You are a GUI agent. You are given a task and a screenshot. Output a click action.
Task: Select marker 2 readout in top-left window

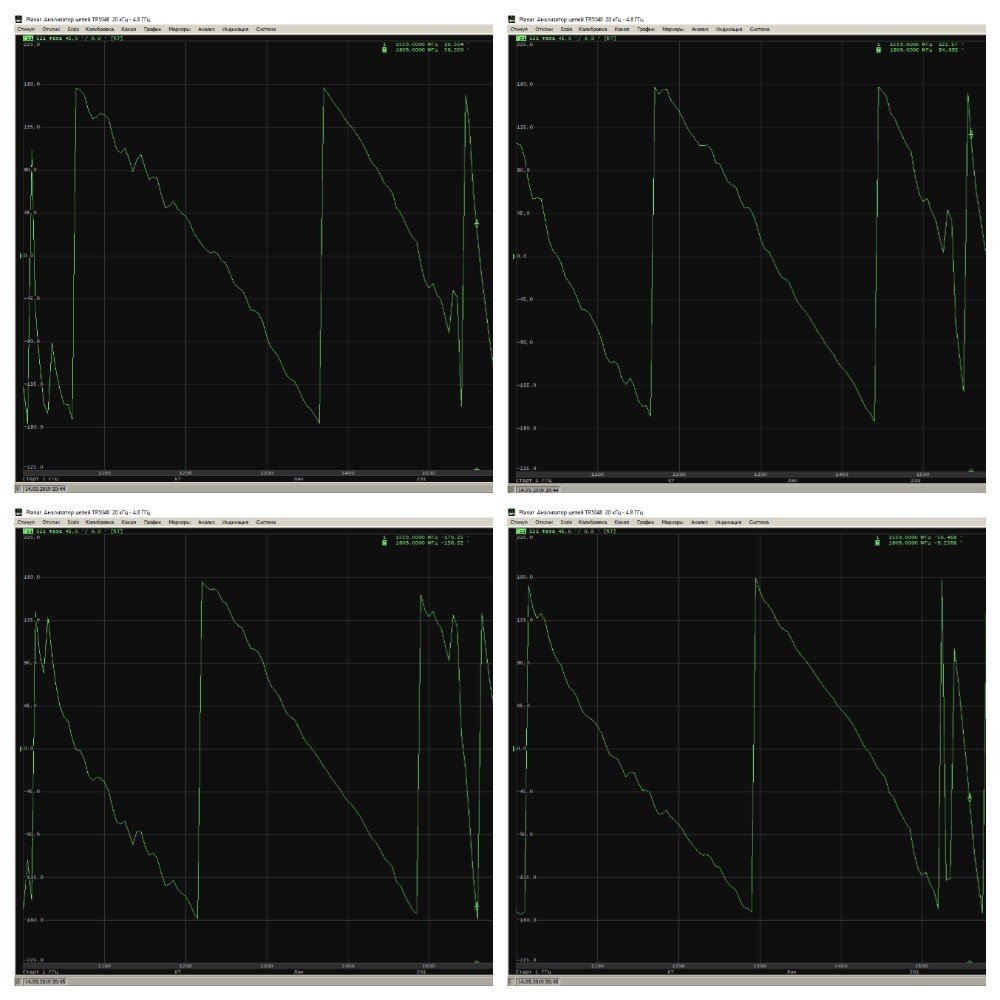point(426,50)
